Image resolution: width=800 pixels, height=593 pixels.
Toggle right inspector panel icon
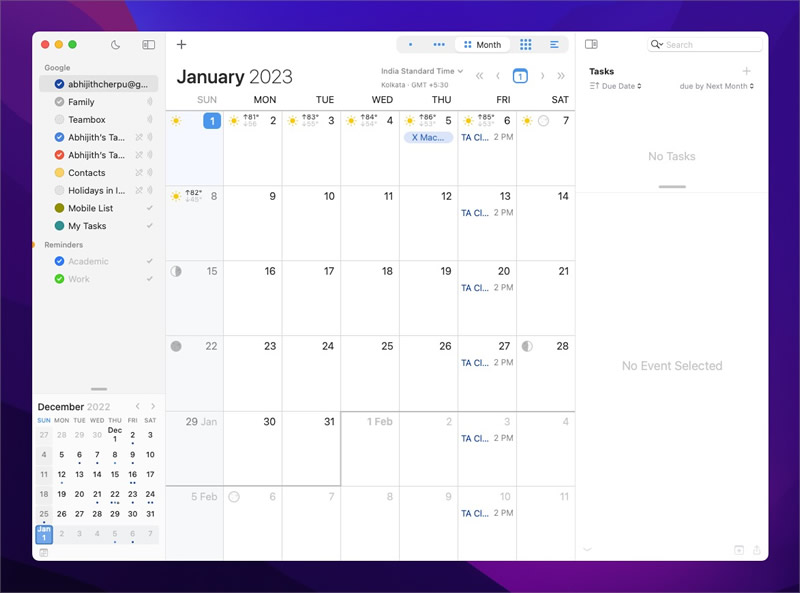pos(591,44)
